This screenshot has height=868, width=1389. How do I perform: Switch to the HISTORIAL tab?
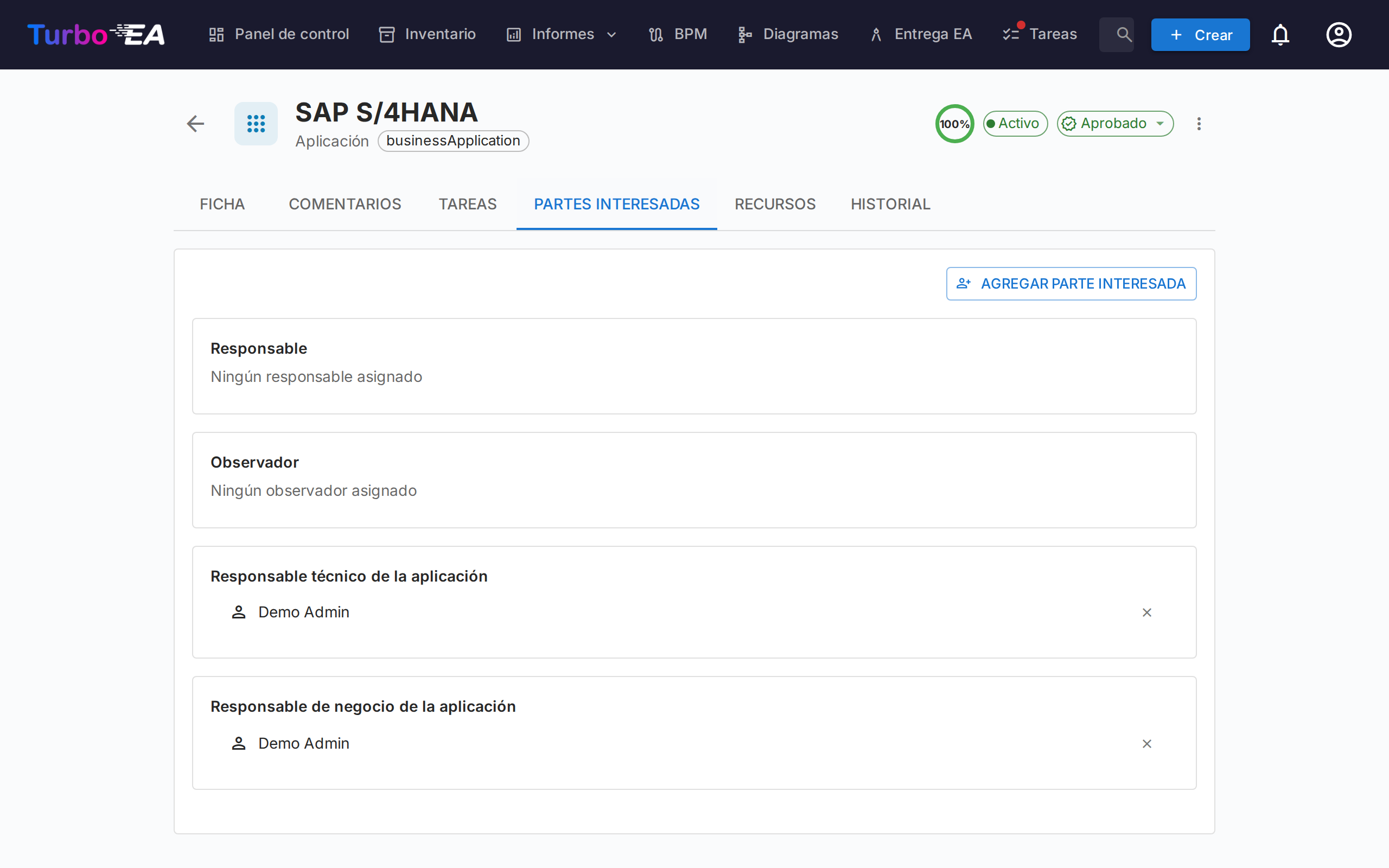(x=890, y=204)
